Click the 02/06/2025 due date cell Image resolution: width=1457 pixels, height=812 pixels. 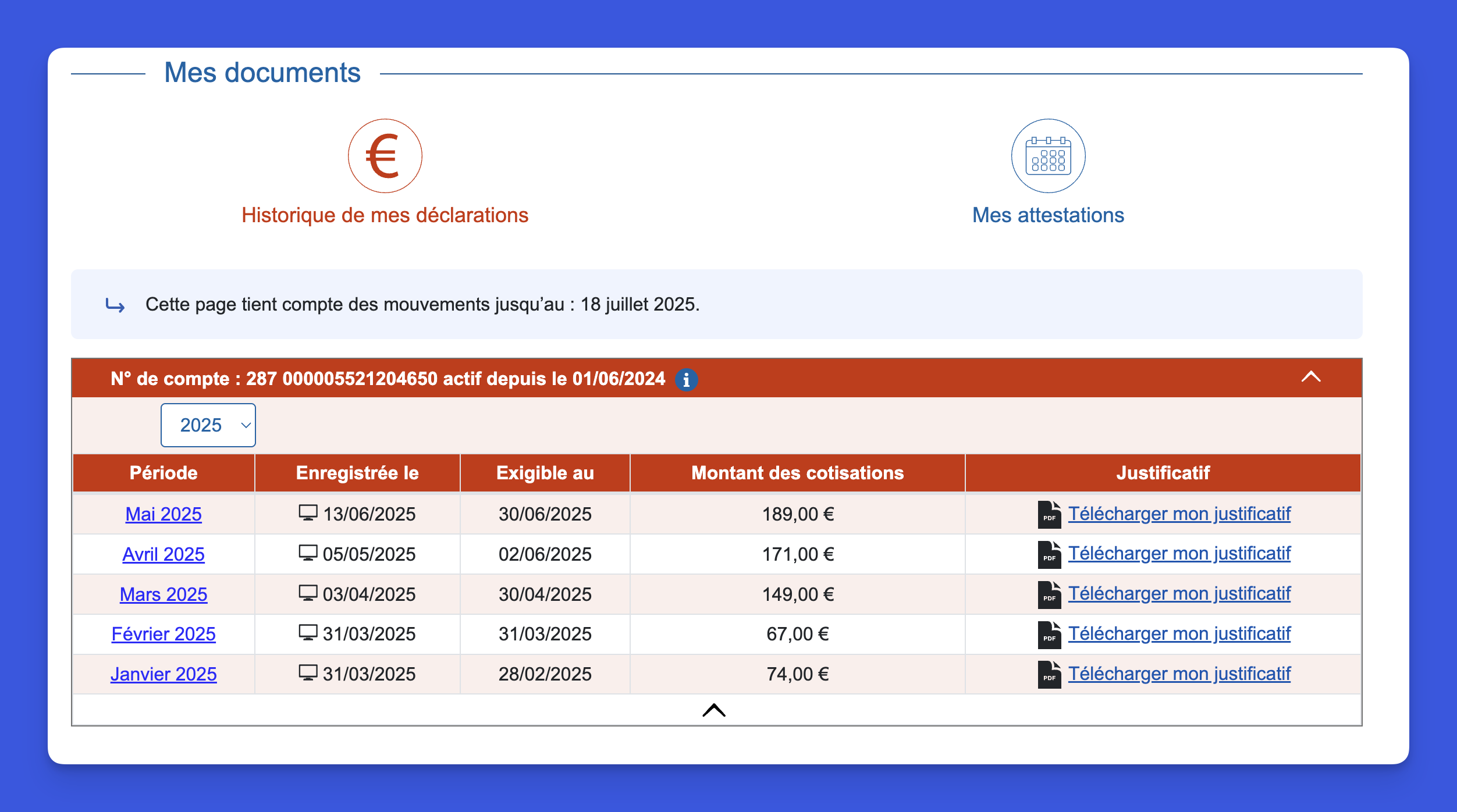click(545, 554)
